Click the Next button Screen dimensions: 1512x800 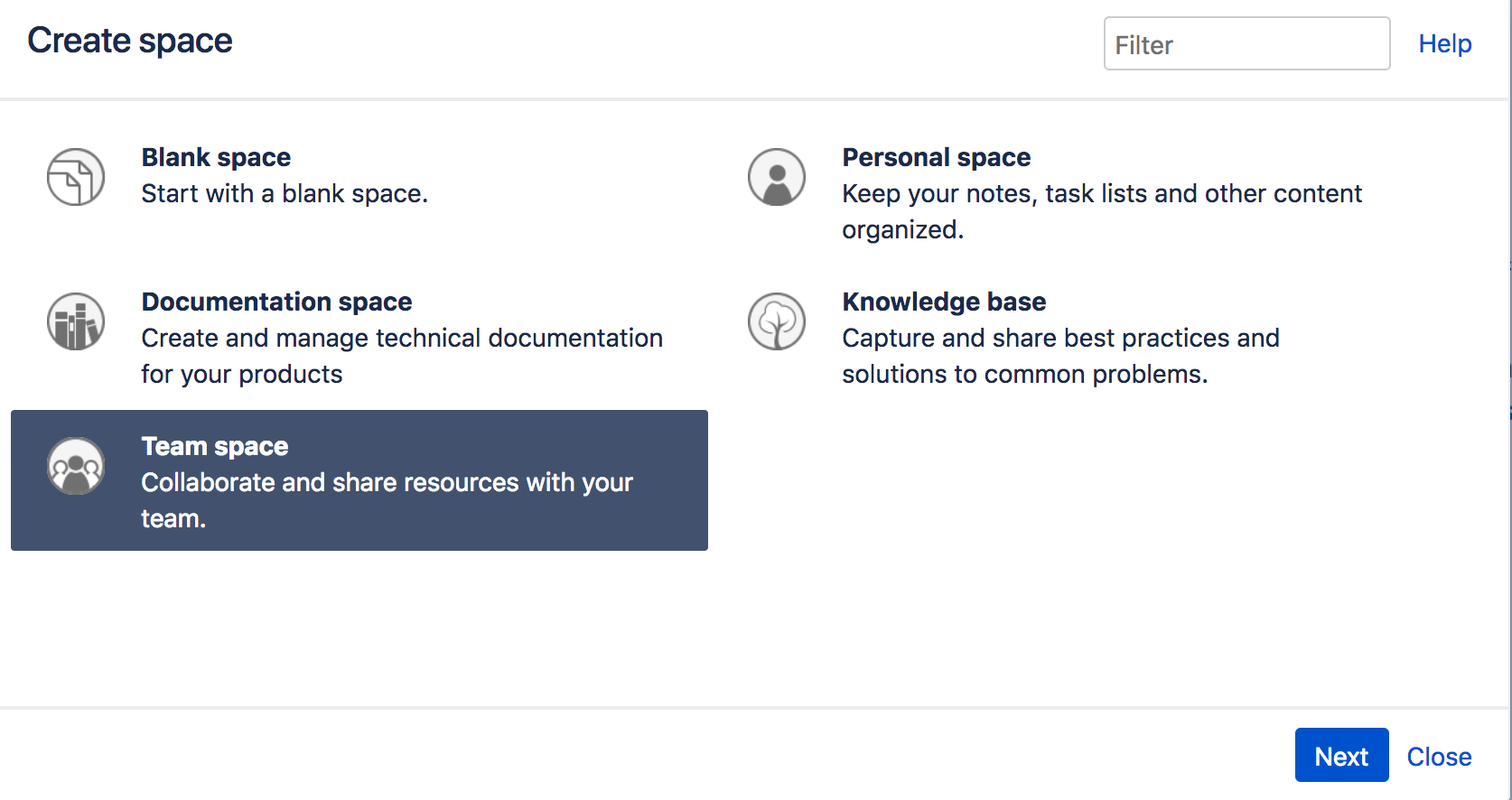coord(1341,755)
